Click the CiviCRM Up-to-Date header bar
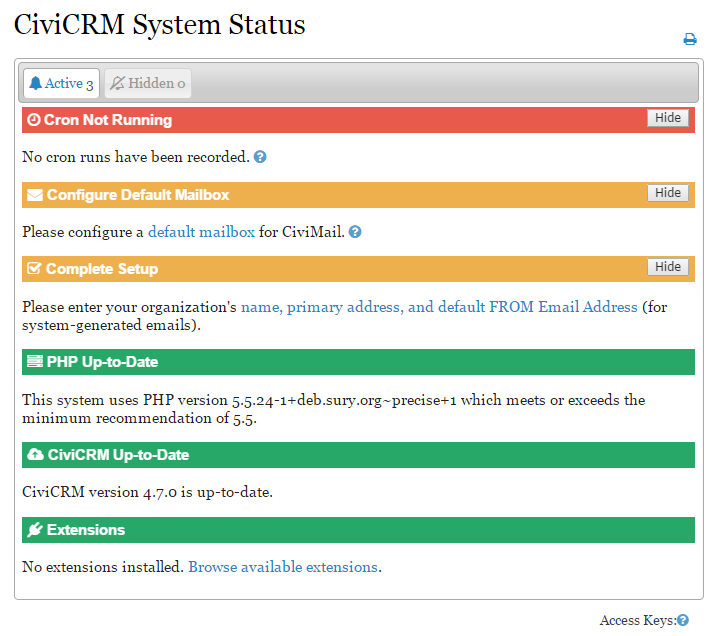The width and height of the screenshot is (709, 636). pyautogui.click(x=400, y=455)
